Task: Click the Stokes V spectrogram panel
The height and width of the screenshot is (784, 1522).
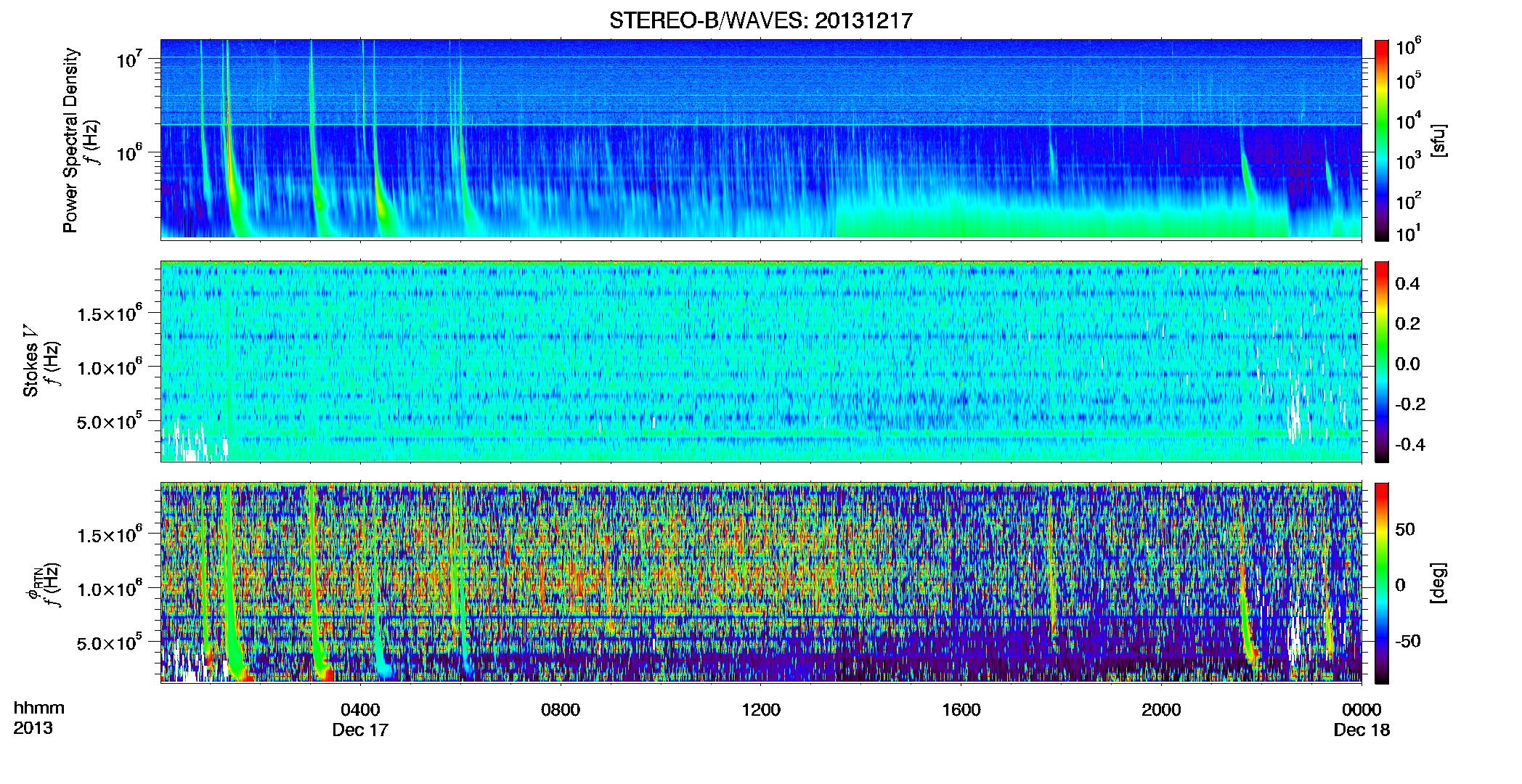Action: point(761,361)
